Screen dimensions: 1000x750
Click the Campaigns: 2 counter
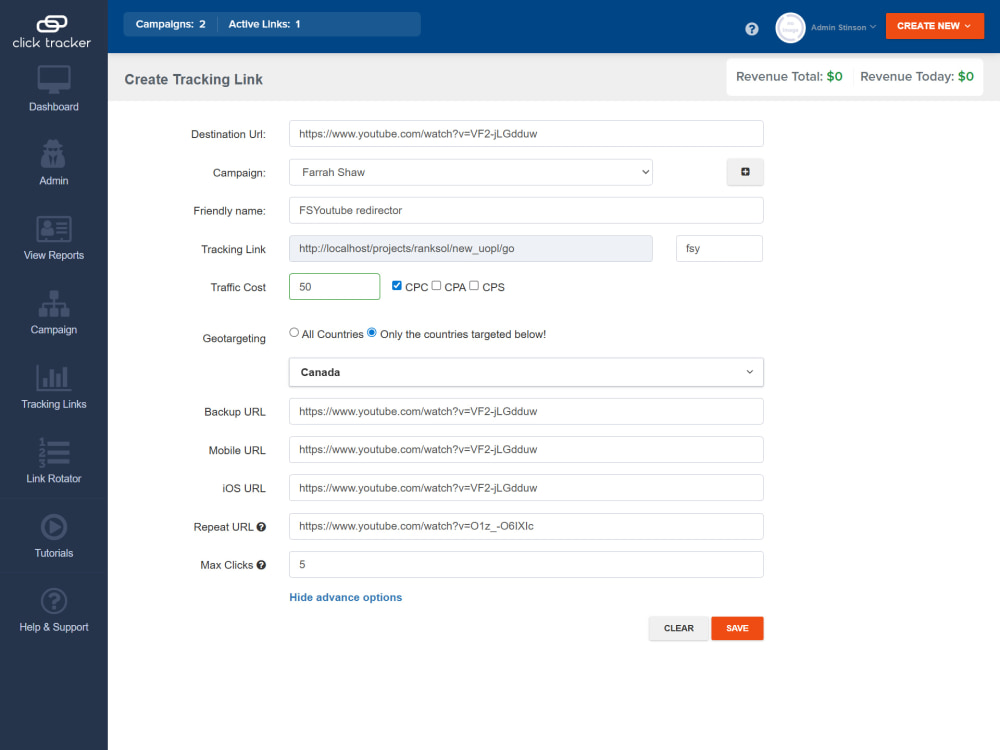pyautogui.click(x=170, y=24)
